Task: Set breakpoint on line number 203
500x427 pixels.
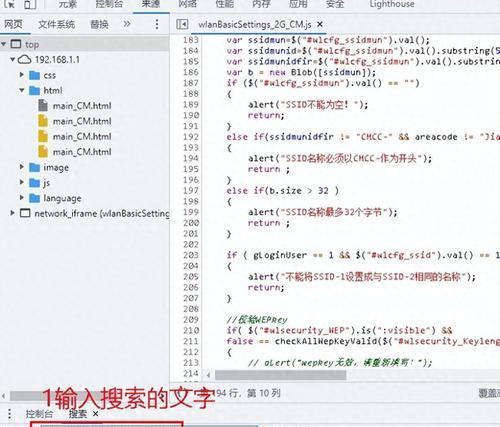Action: [191, 255]
